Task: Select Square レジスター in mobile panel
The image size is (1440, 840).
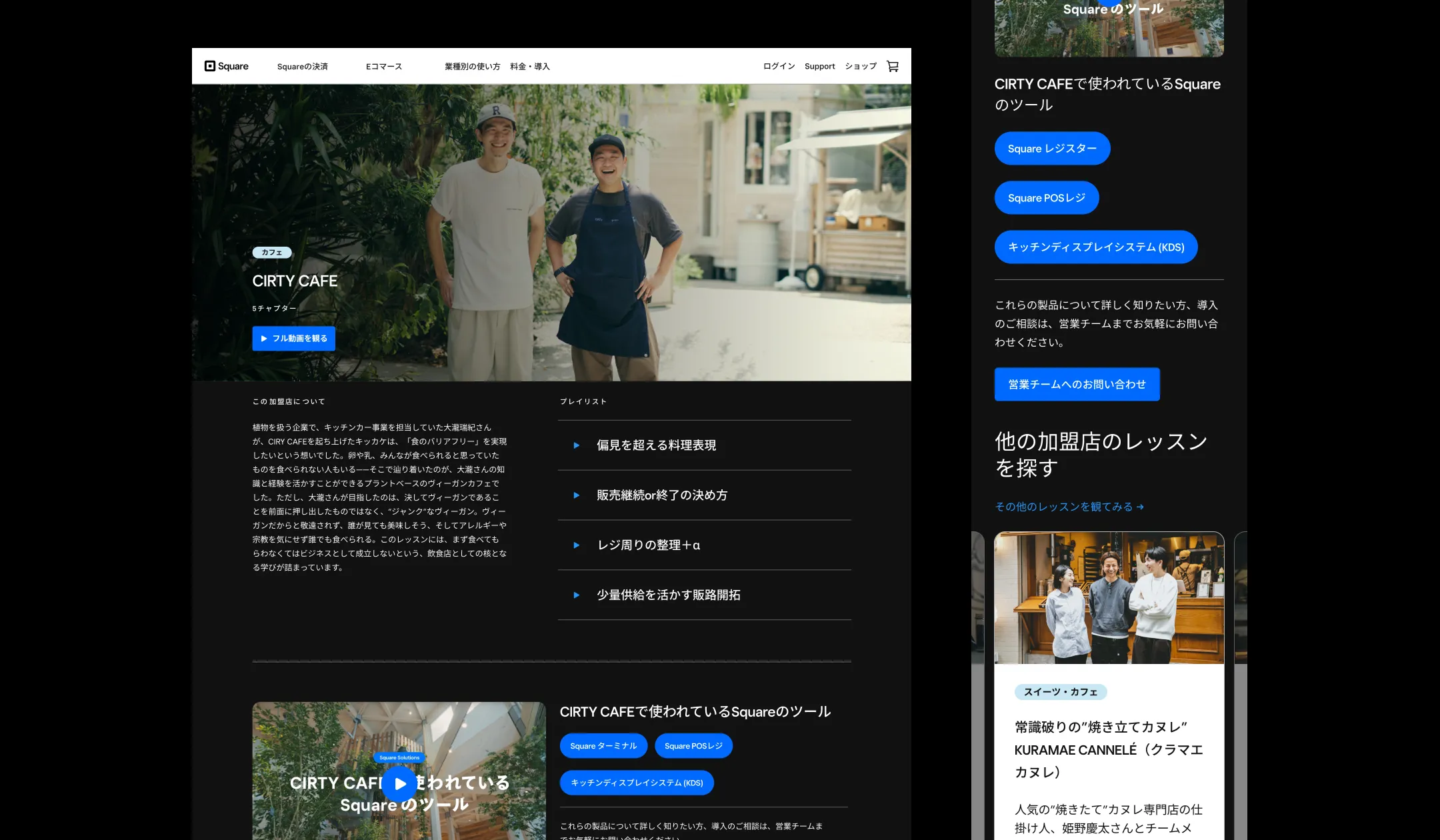Action: 1052,149
